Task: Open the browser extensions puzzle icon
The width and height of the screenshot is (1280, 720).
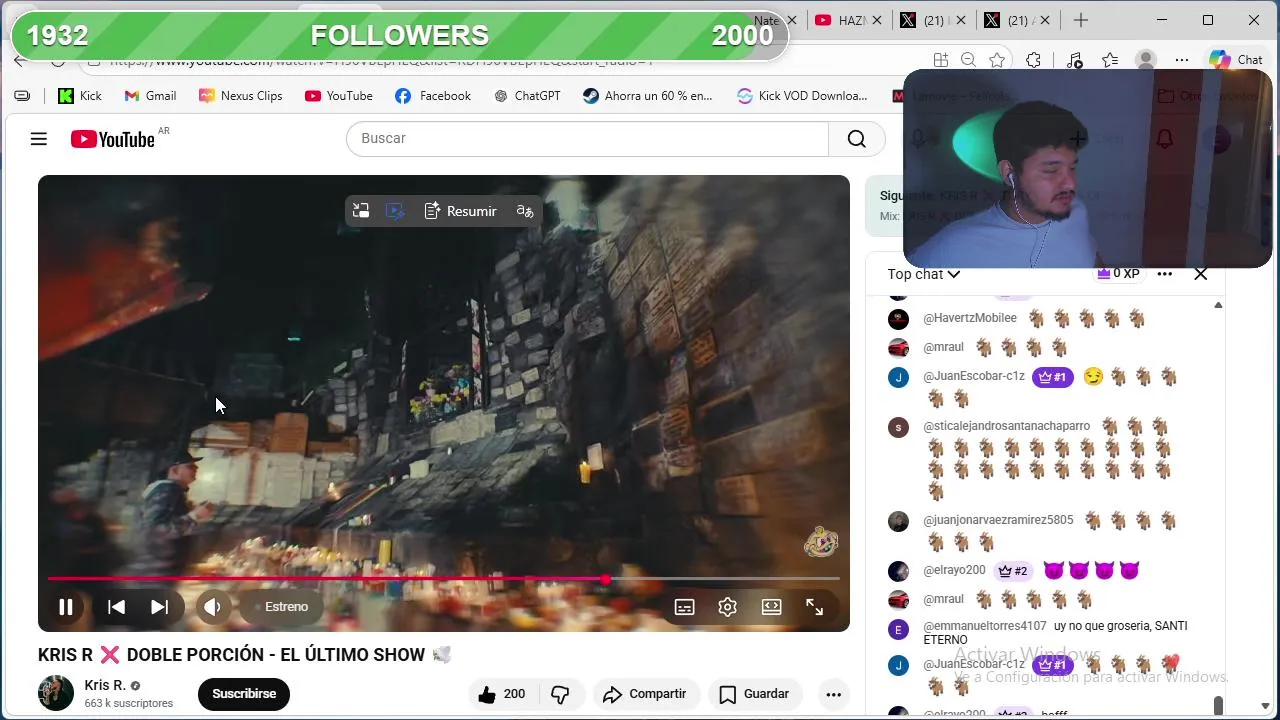Action: pos(1034,60)
